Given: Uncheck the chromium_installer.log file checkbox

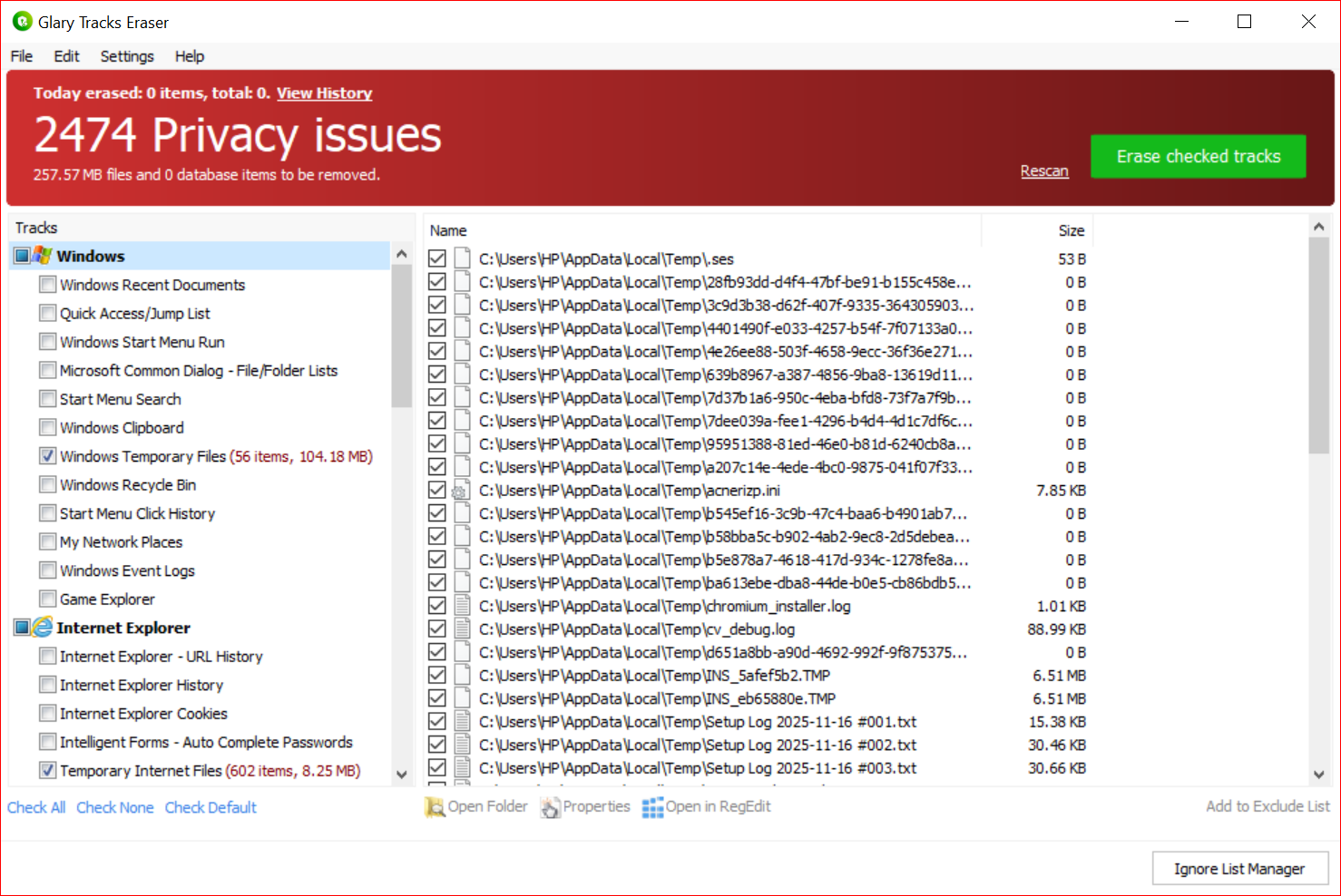Looking at the screenshot, I should click(437, 606).
